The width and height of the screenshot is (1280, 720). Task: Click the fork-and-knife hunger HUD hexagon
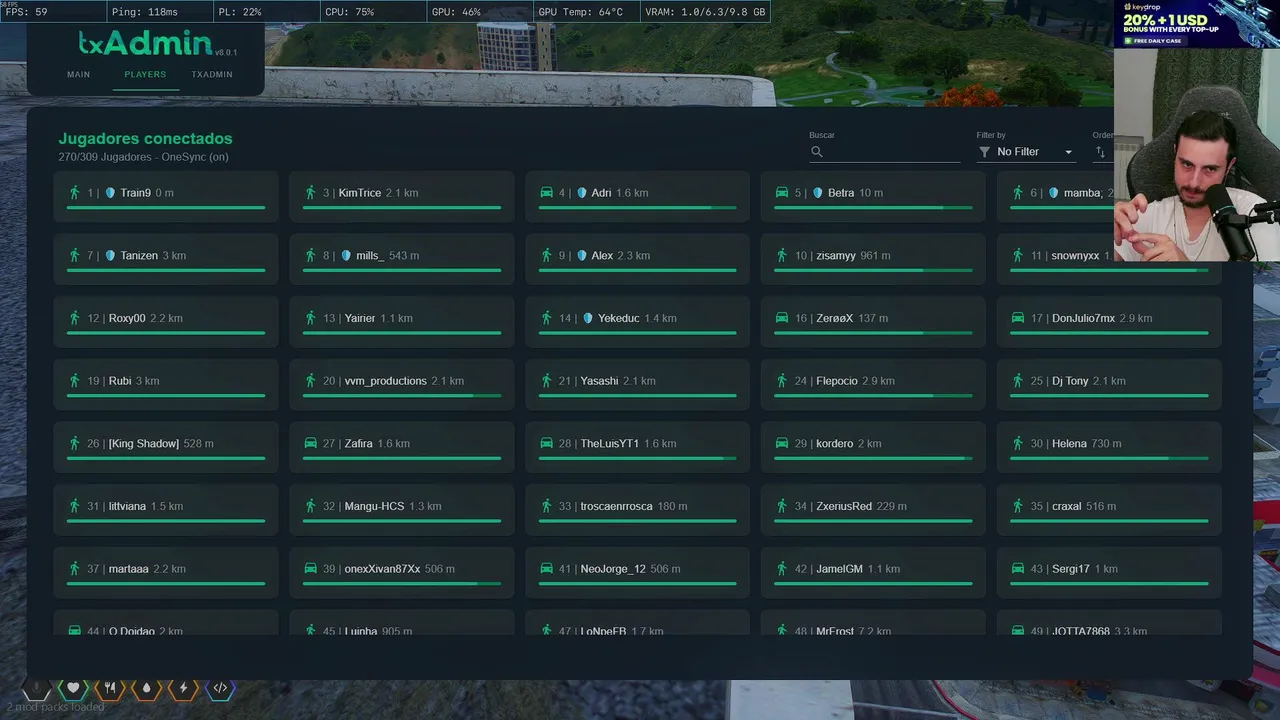(x=110, y=688)
